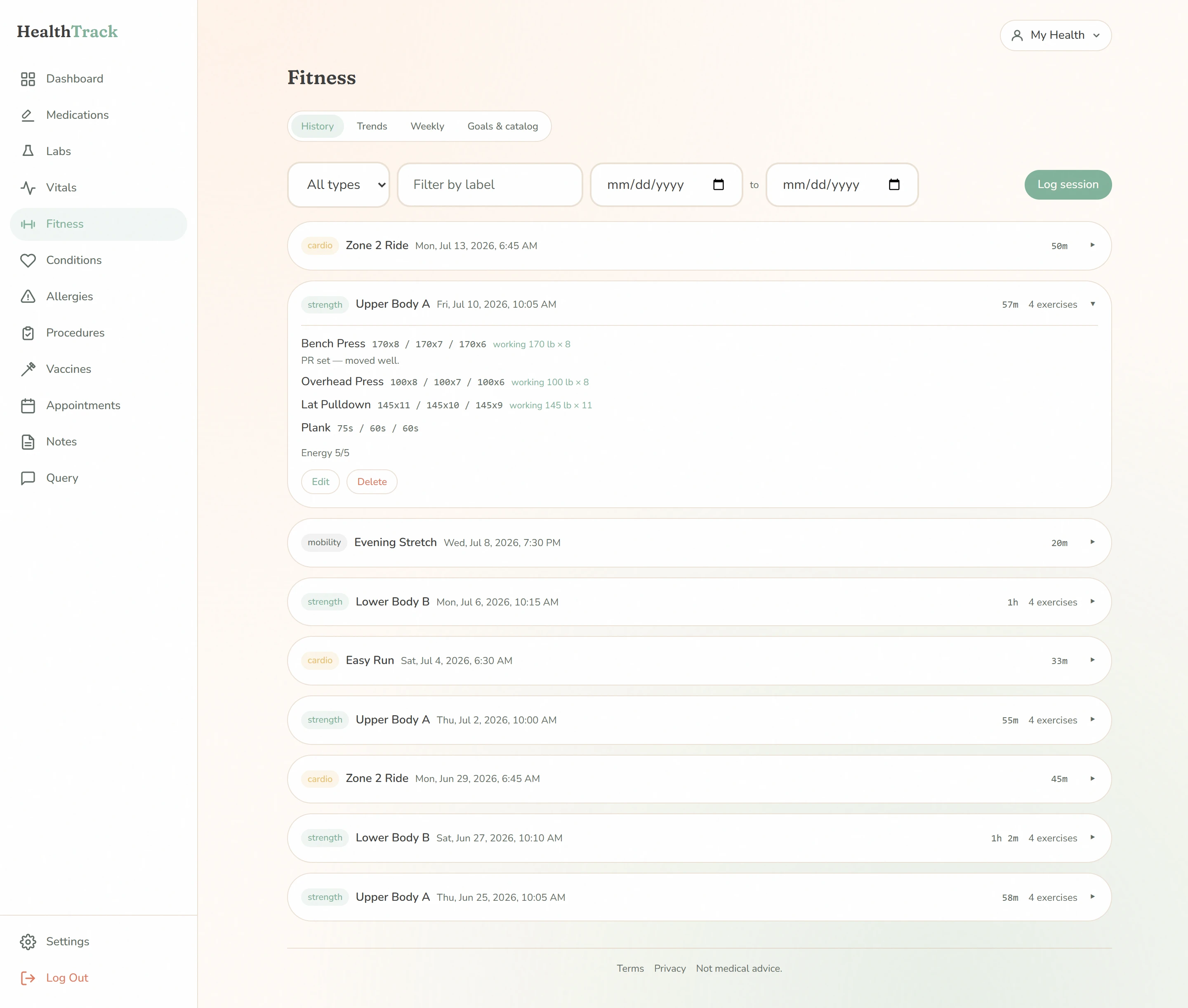Click the end date mm/dd/yyyy field

pyautogui.click(x=842, y=185)
